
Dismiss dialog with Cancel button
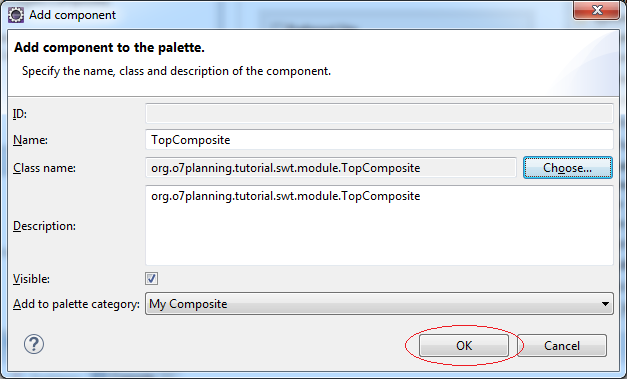point(562,345)
